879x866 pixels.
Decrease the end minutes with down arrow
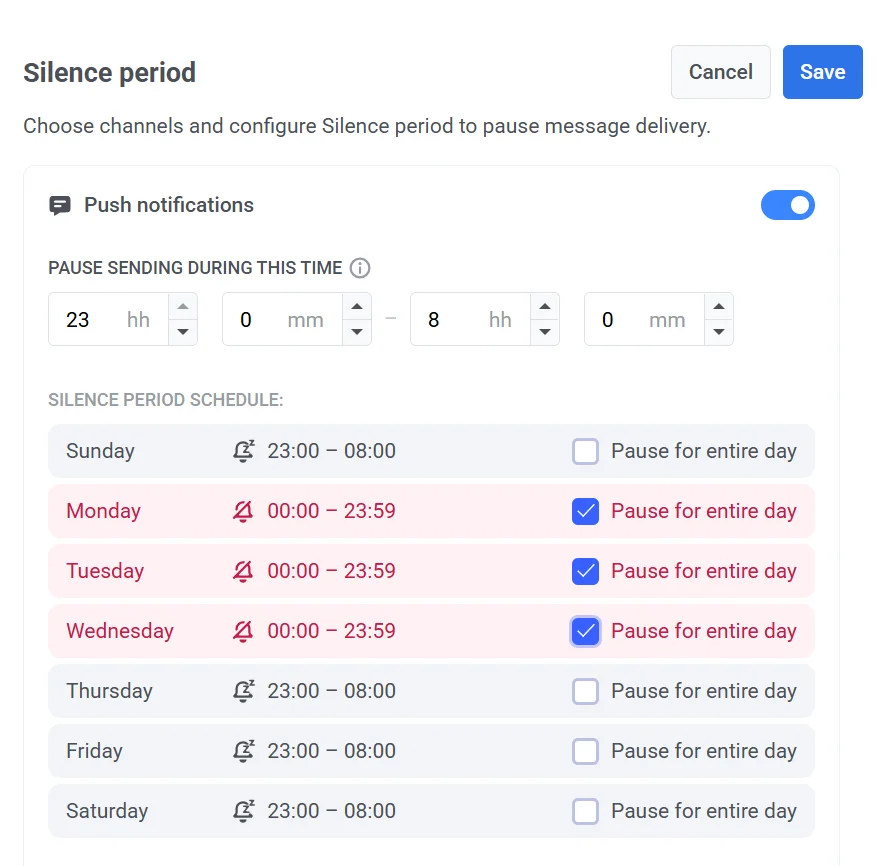[x=719, y=332]
